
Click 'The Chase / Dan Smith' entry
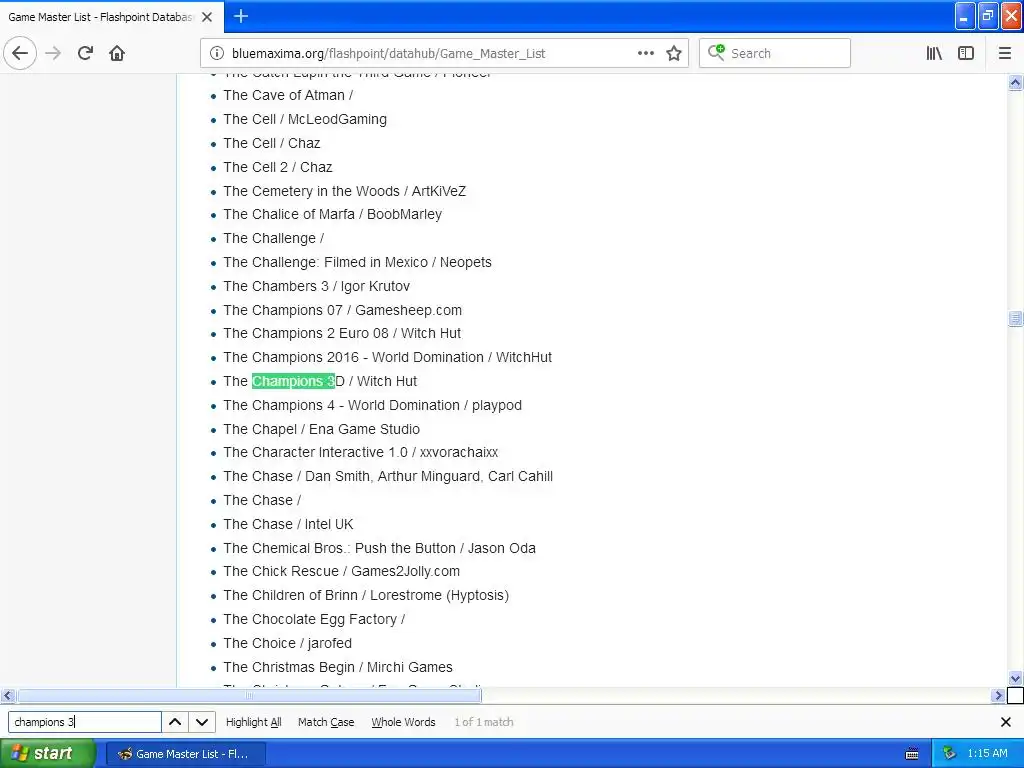[388, 477]
